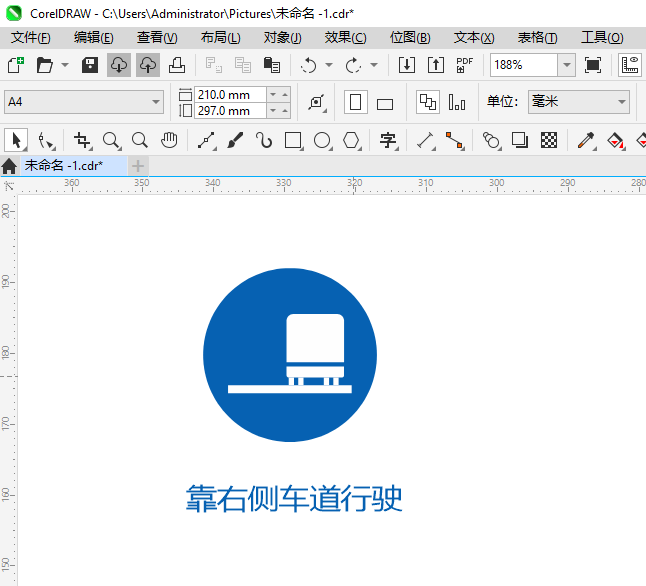Paste using the clipboard icon

tap(272, 65)
